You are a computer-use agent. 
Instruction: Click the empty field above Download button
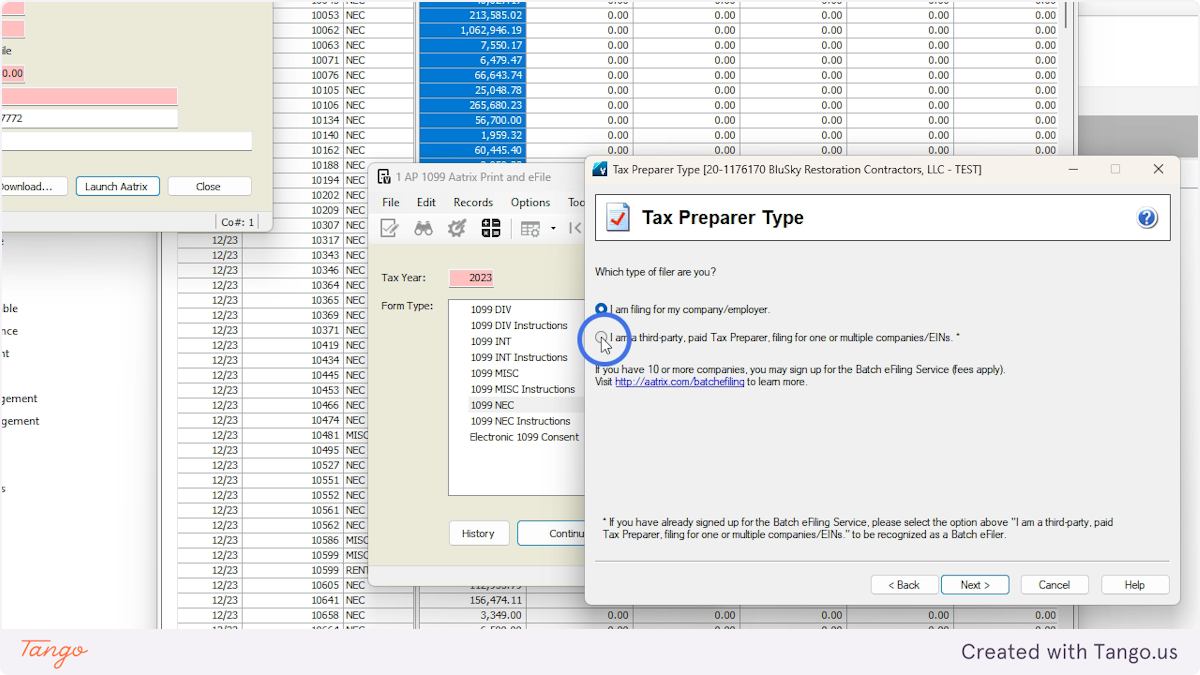point(126,141)
